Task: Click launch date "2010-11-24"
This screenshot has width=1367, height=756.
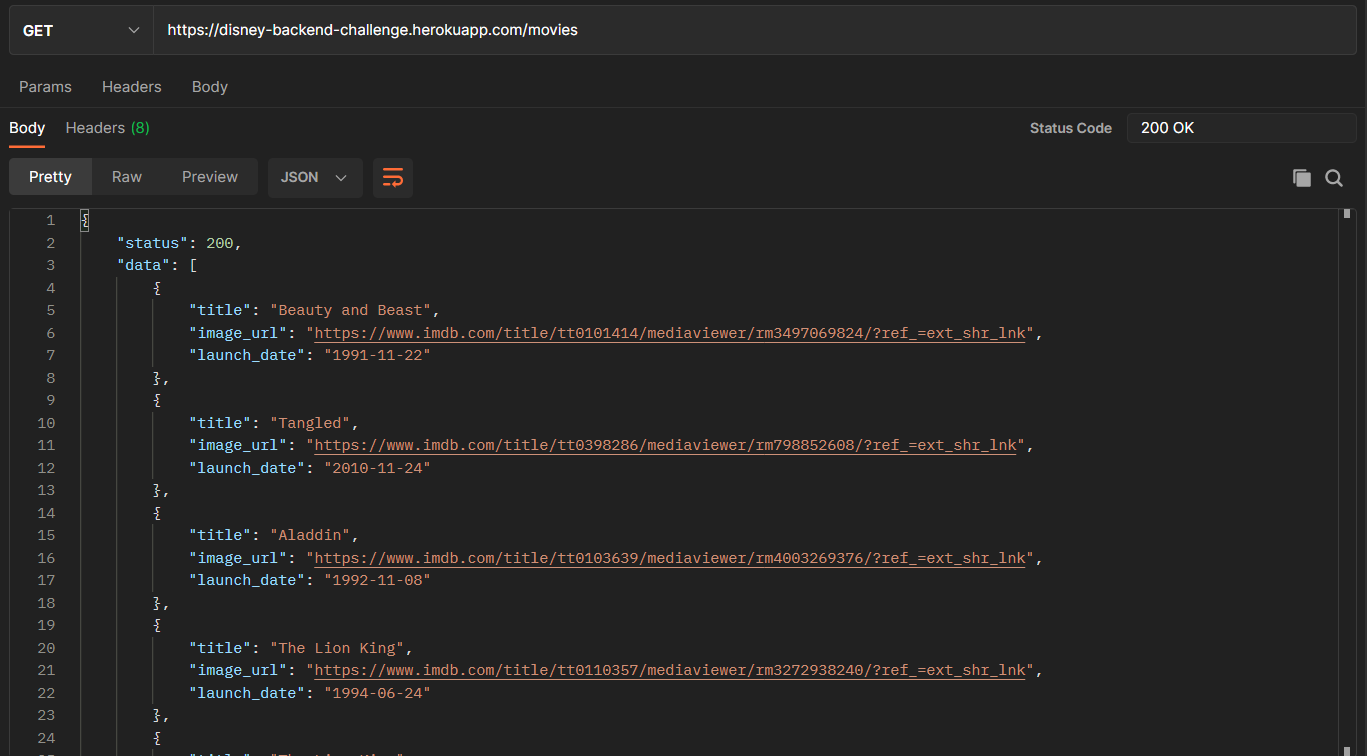Action: [x=377, y=468]
